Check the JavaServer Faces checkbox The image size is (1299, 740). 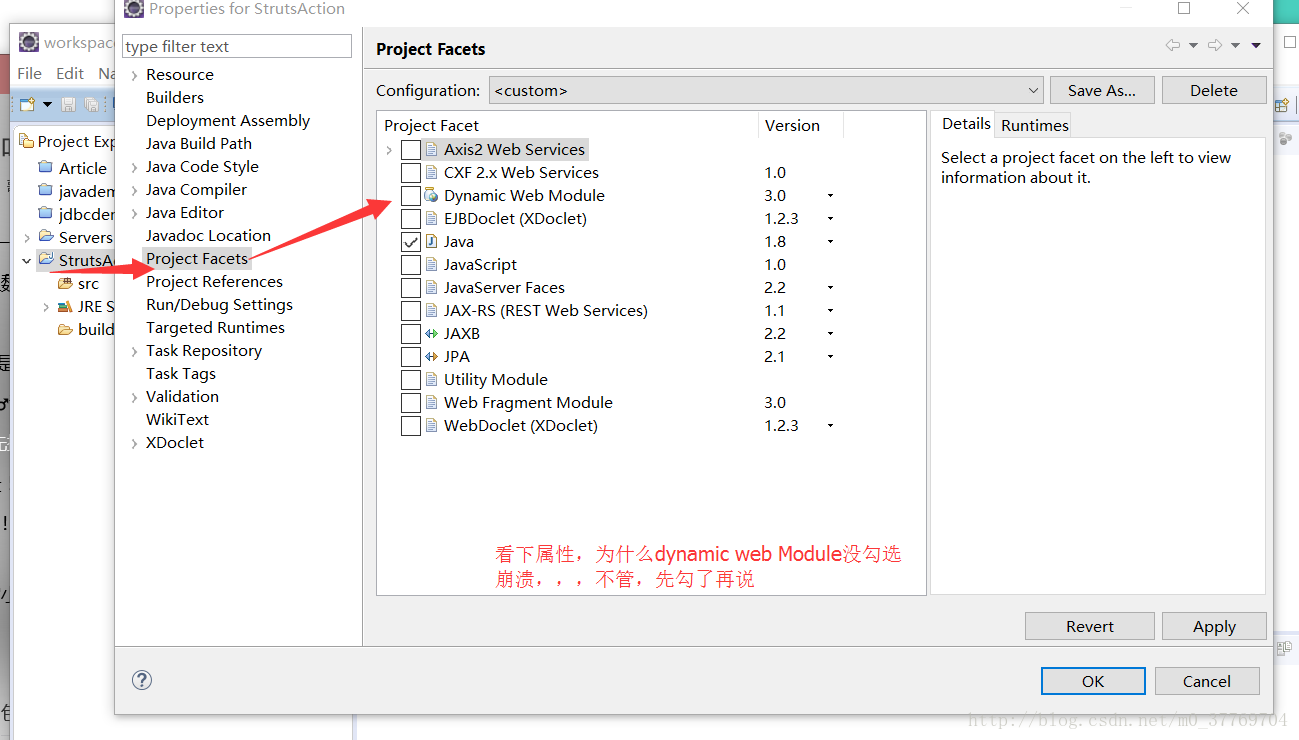(x=410, y=288)
